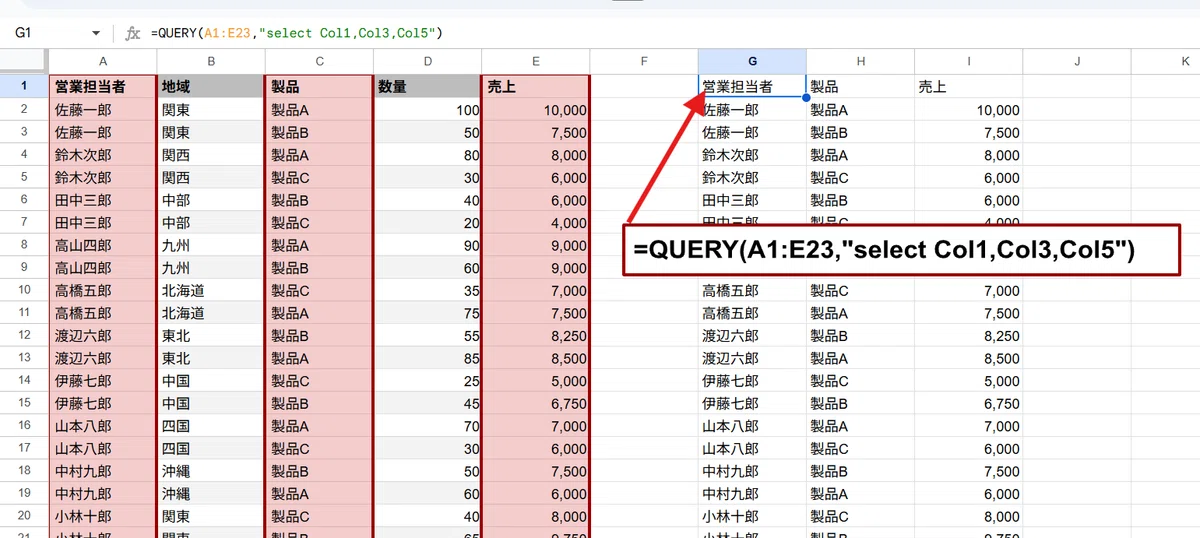
Task: Click 中部 in row 6
Action: (211, 200)
